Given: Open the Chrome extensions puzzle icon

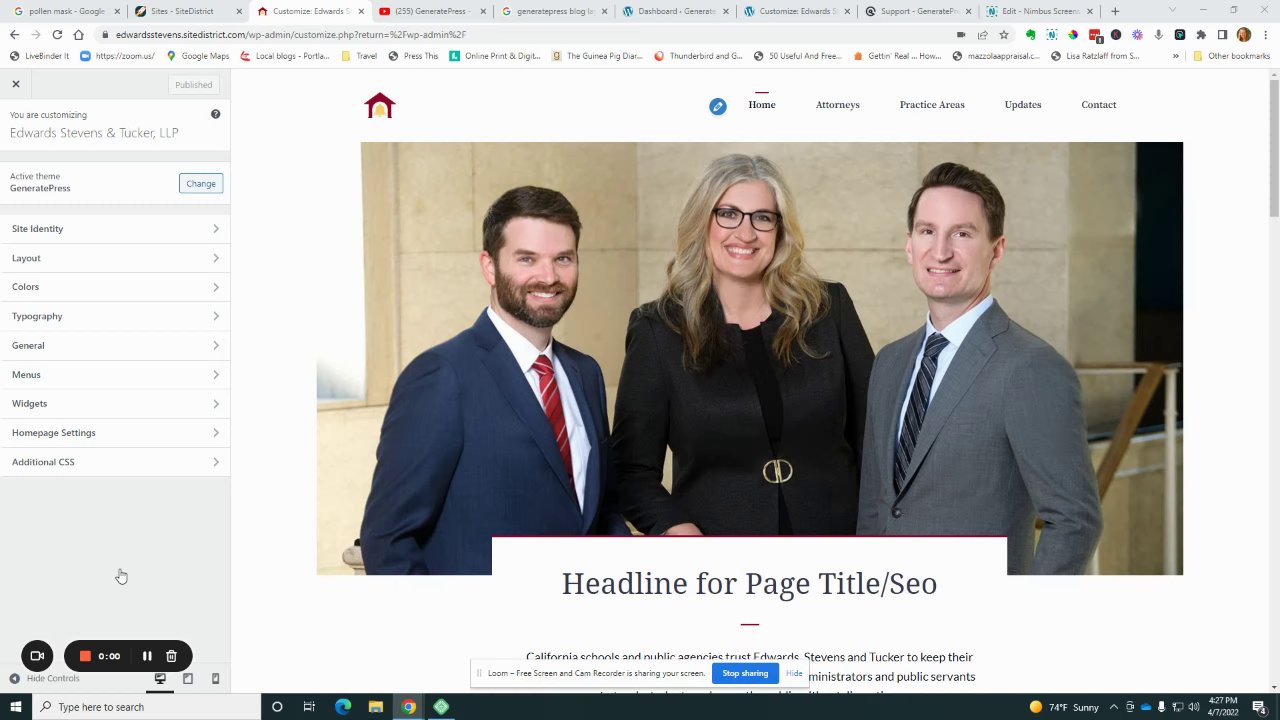Looking at the screenshot, I should (1200, 34).
